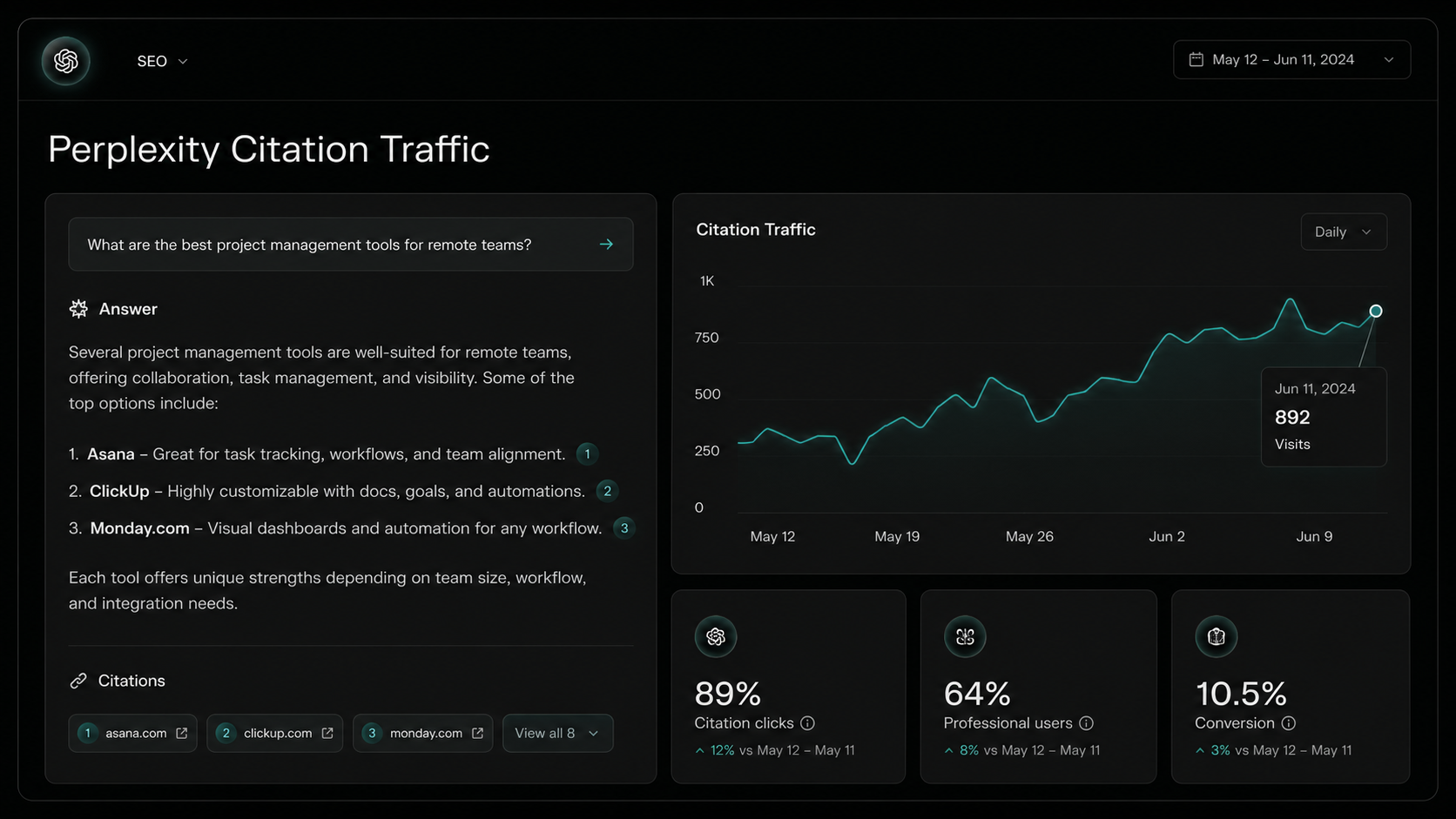This screenshot has height=819, width=1456.
Task: Click the 892 visits tooltip value
Action: click(x=1292, y=417)
